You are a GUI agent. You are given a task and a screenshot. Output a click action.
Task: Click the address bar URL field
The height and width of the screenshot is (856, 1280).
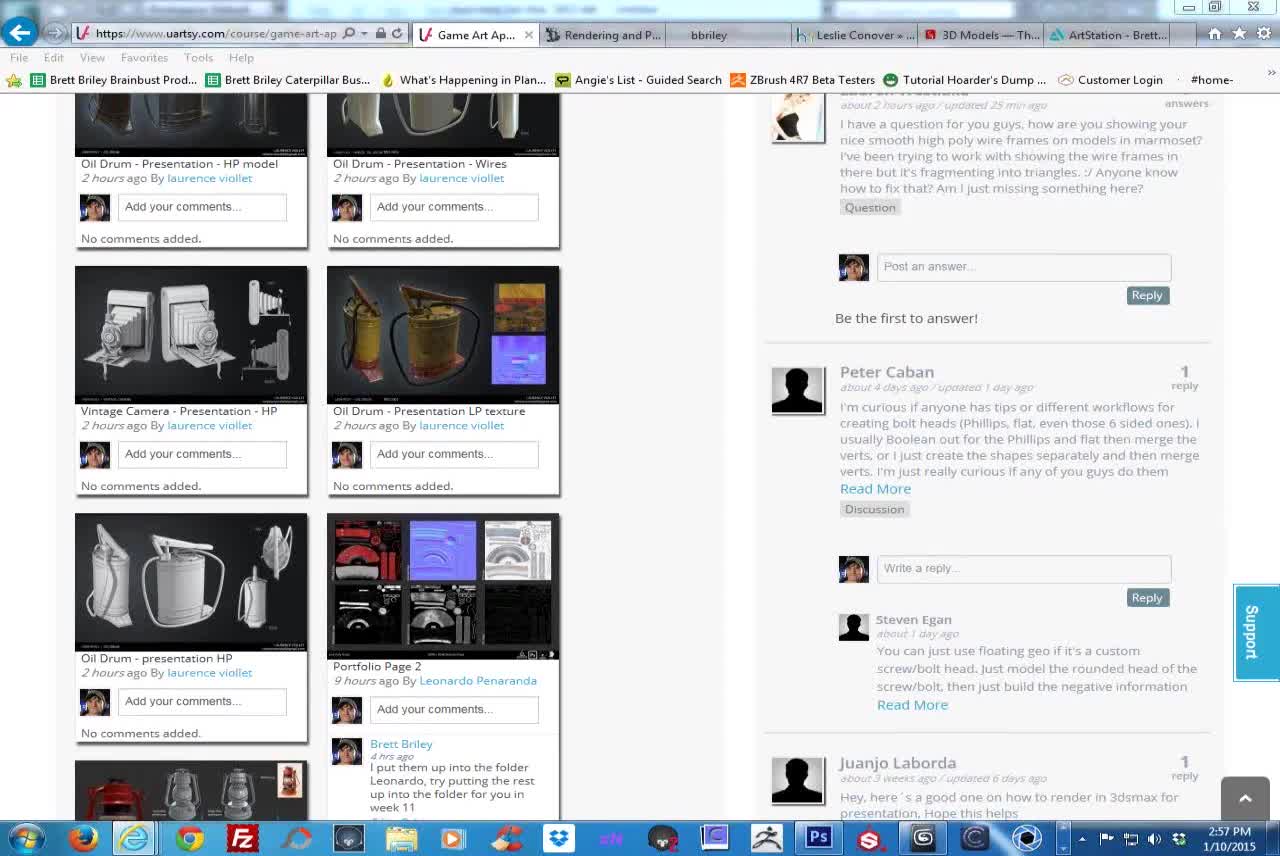[217, 34]
